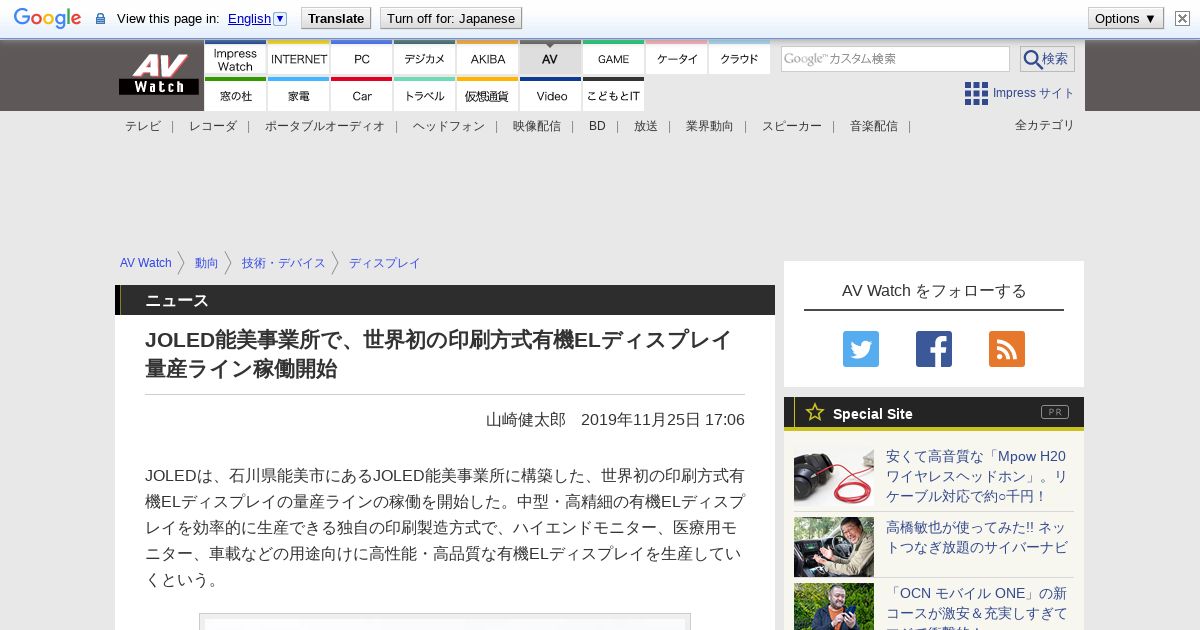Open Impress Watch tab
Screen dimensions: 1200x630
pos(235,59)
